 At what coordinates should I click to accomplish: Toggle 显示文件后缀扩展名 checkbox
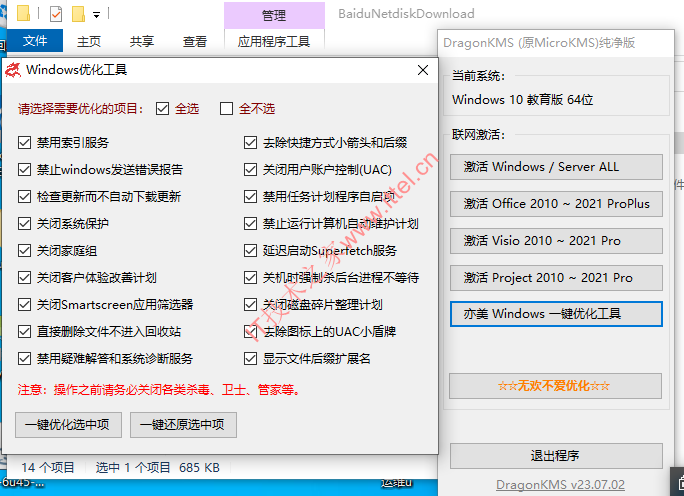coord(250,359)
